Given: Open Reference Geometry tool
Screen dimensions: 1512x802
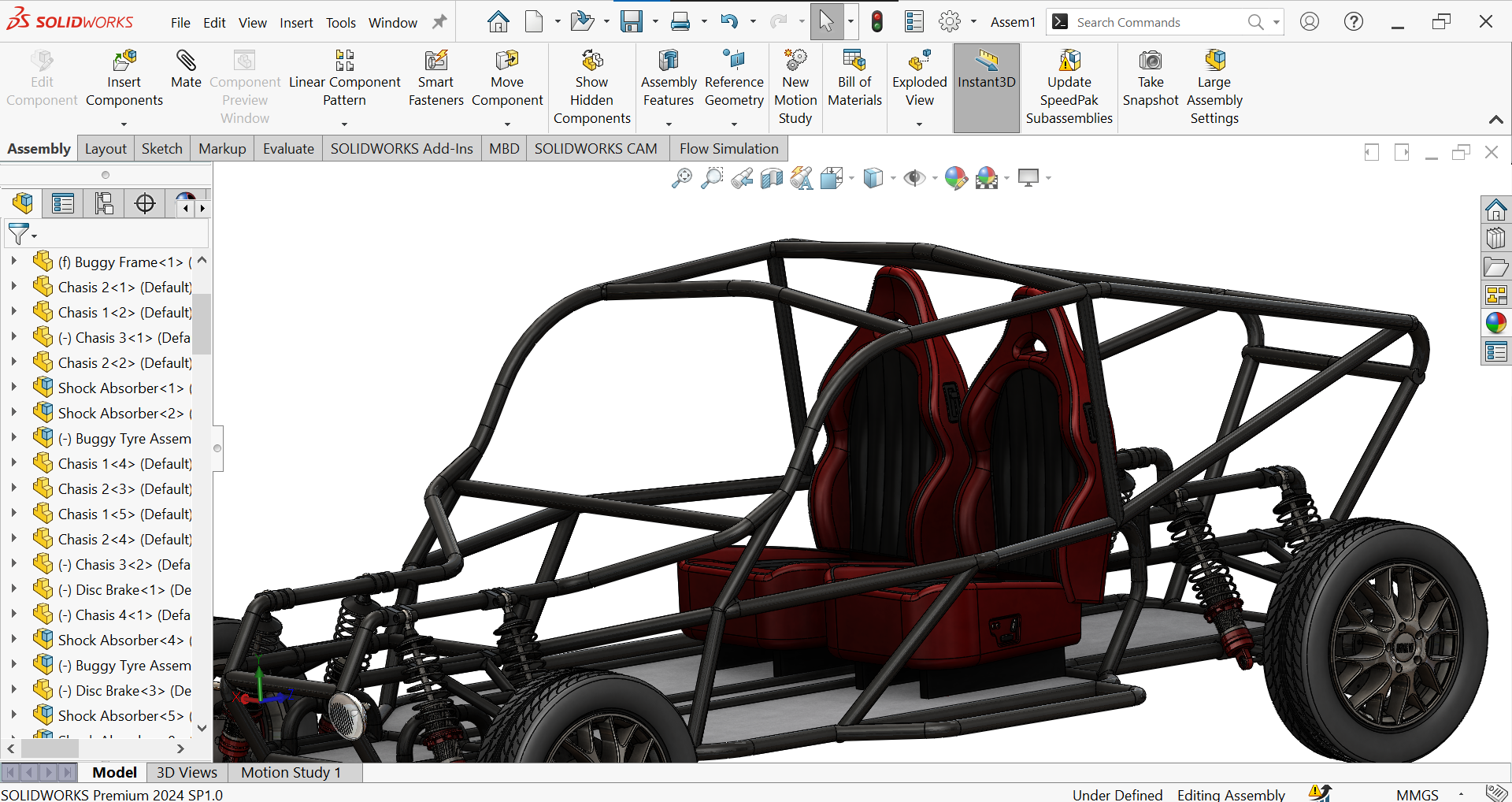Looking at the screenshot, I should 734,79.
